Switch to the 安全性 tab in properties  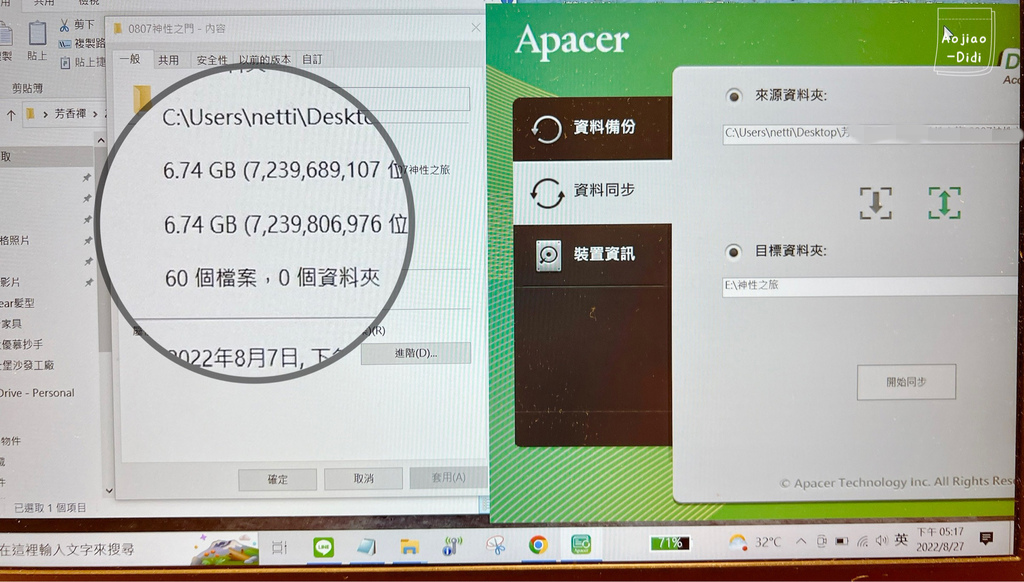tap(212, 60)
